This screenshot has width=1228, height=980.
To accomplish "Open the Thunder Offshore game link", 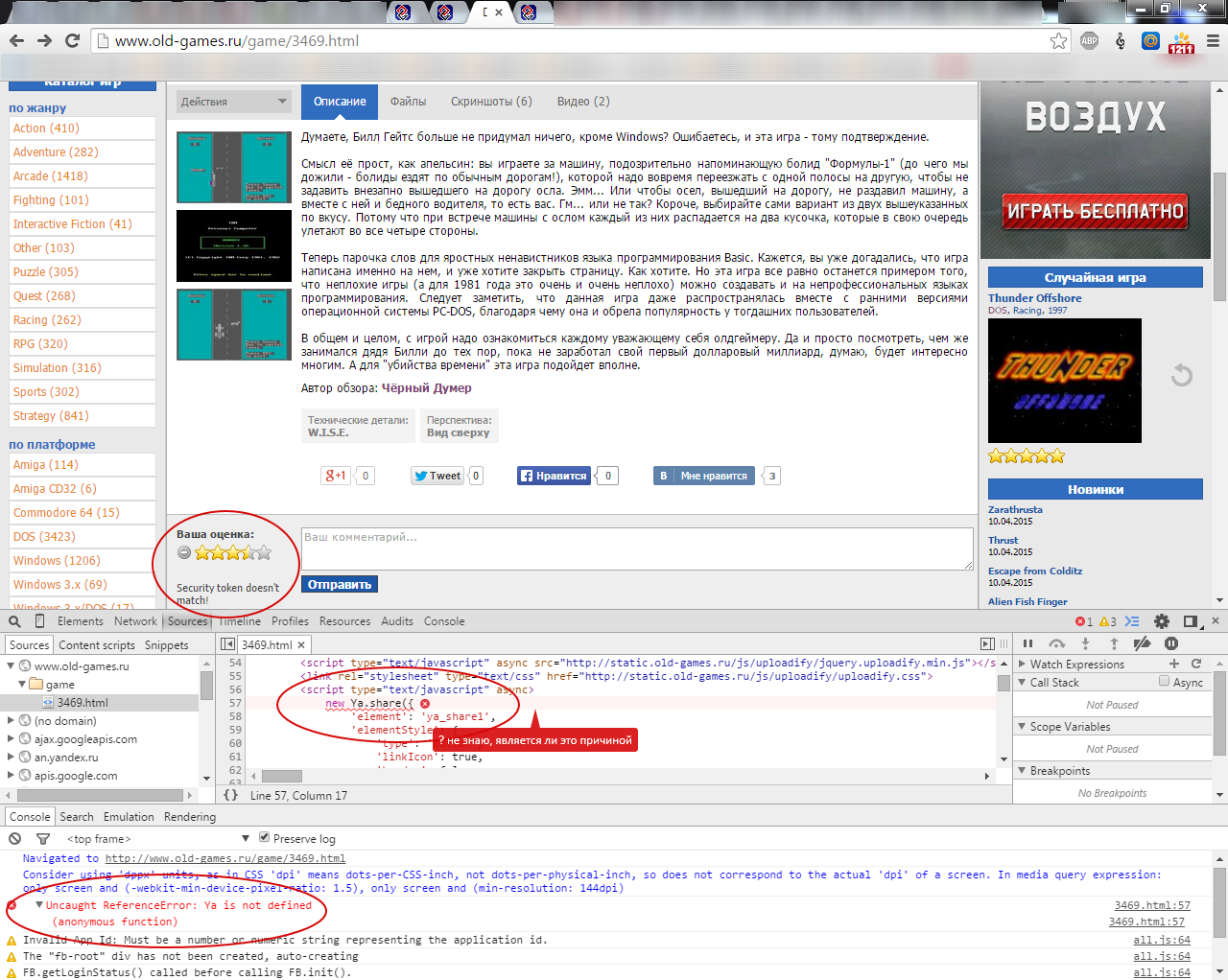I will [x=1035, y=298].
